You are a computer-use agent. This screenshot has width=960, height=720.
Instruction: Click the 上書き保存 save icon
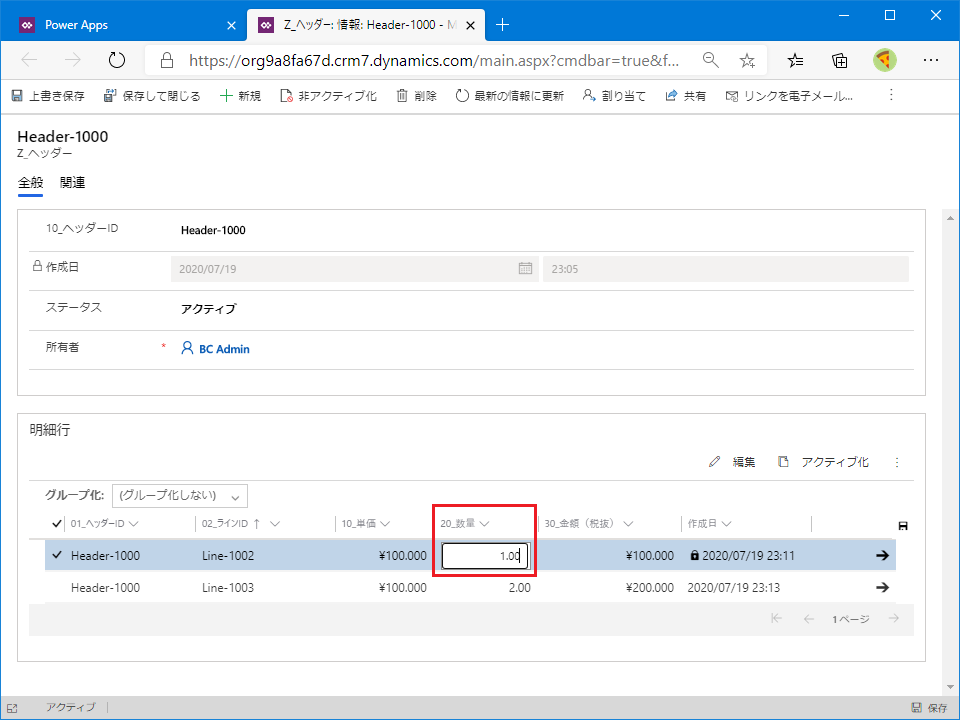(17, 96)
